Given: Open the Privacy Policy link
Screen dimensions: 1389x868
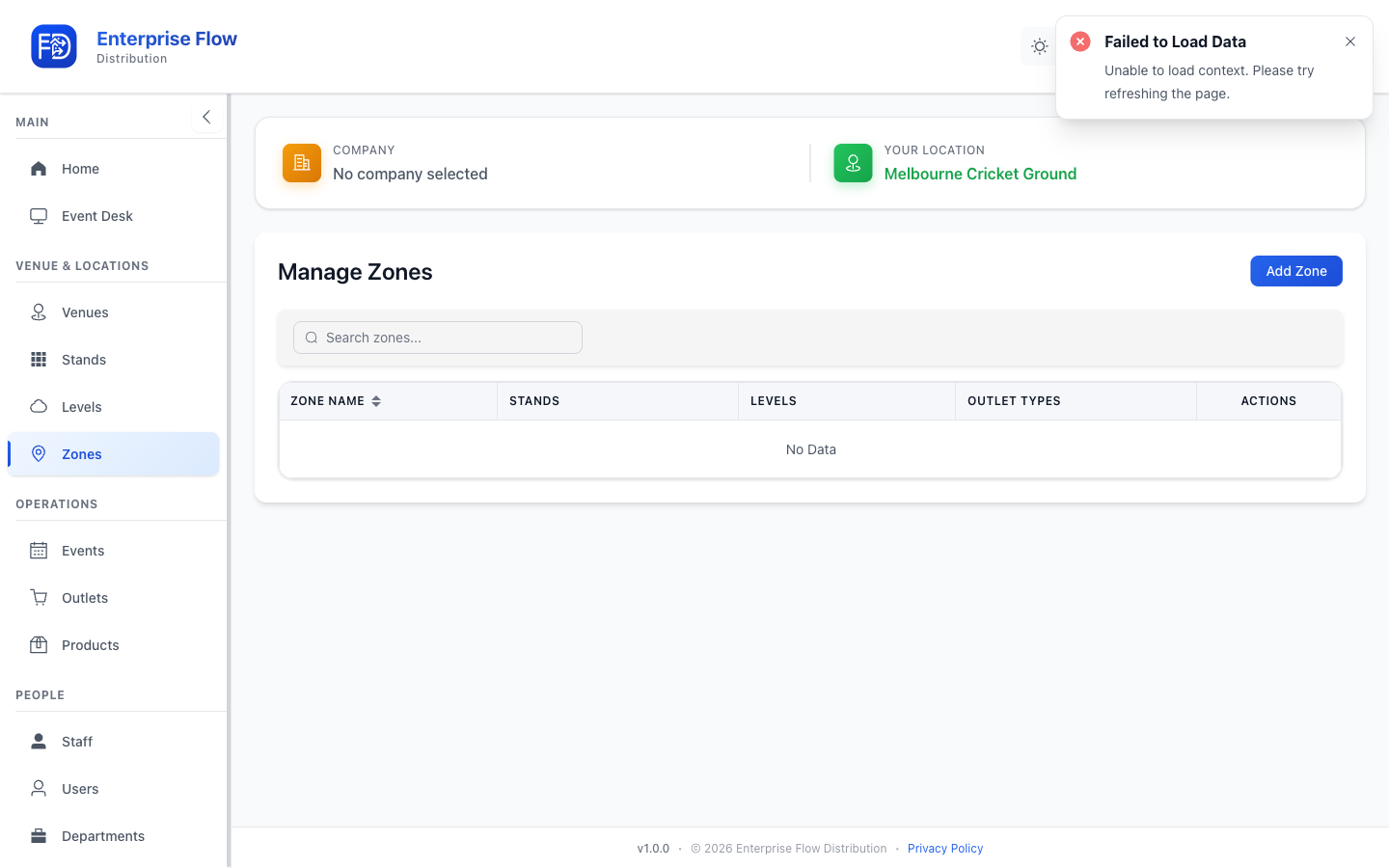Looking at the screenshot, I should [945, 849].
